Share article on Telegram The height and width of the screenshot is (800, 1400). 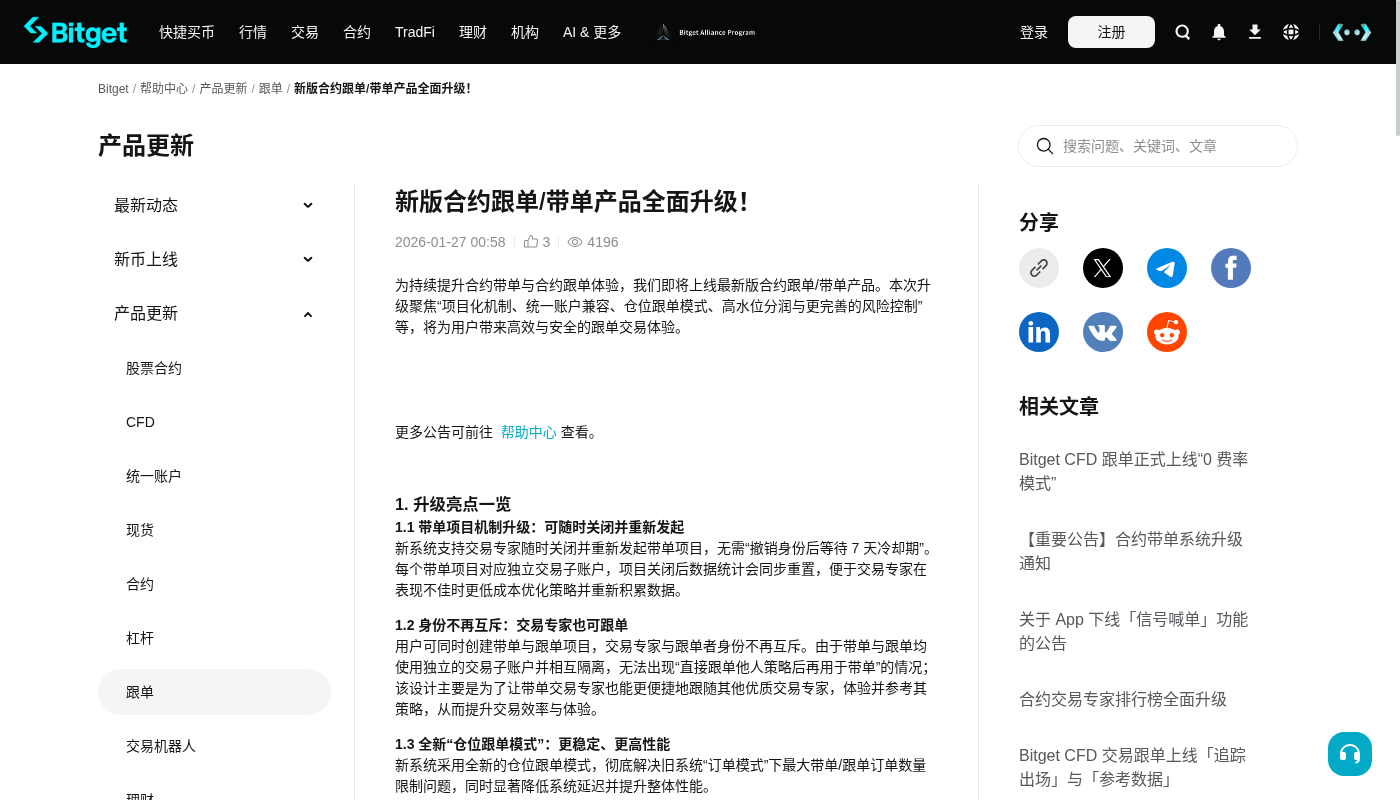click(x=1167, y=268)
